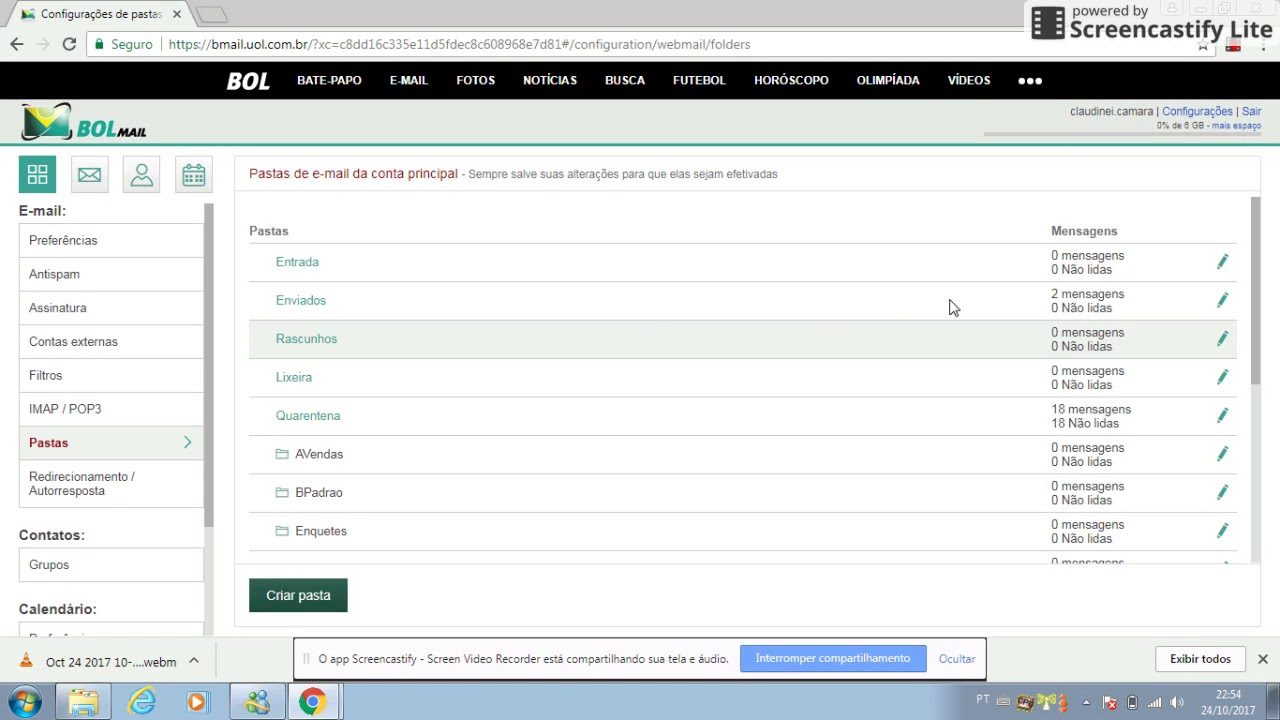The height and width of the screenshot is (720, 1280).
Task: Click Ocultar on the Screencastify bar
Action: [x=957, y=659]
